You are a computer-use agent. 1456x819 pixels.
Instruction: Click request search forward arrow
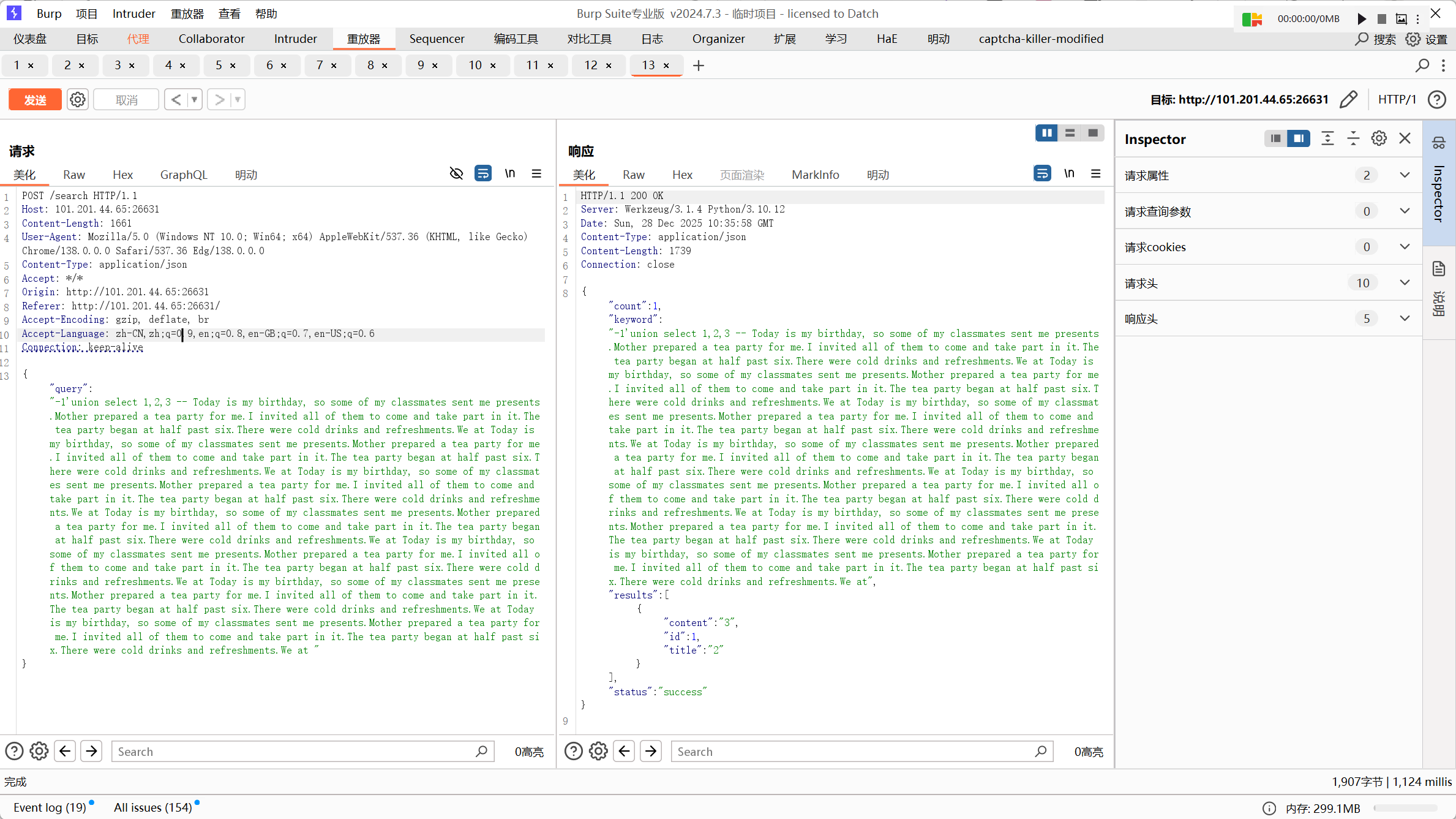pos(92,751)
